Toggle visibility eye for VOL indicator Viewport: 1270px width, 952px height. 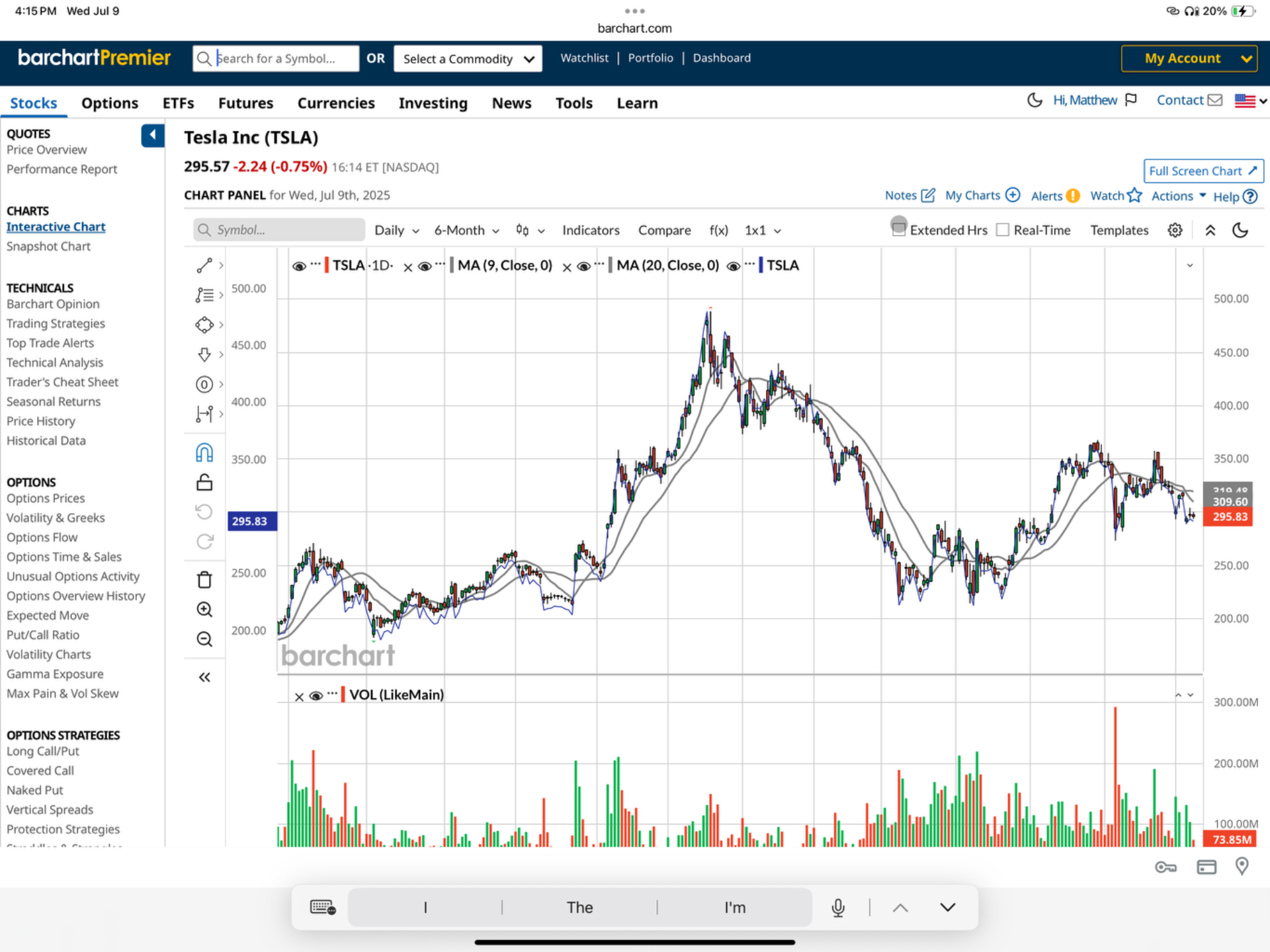click(x=316, y=695)
